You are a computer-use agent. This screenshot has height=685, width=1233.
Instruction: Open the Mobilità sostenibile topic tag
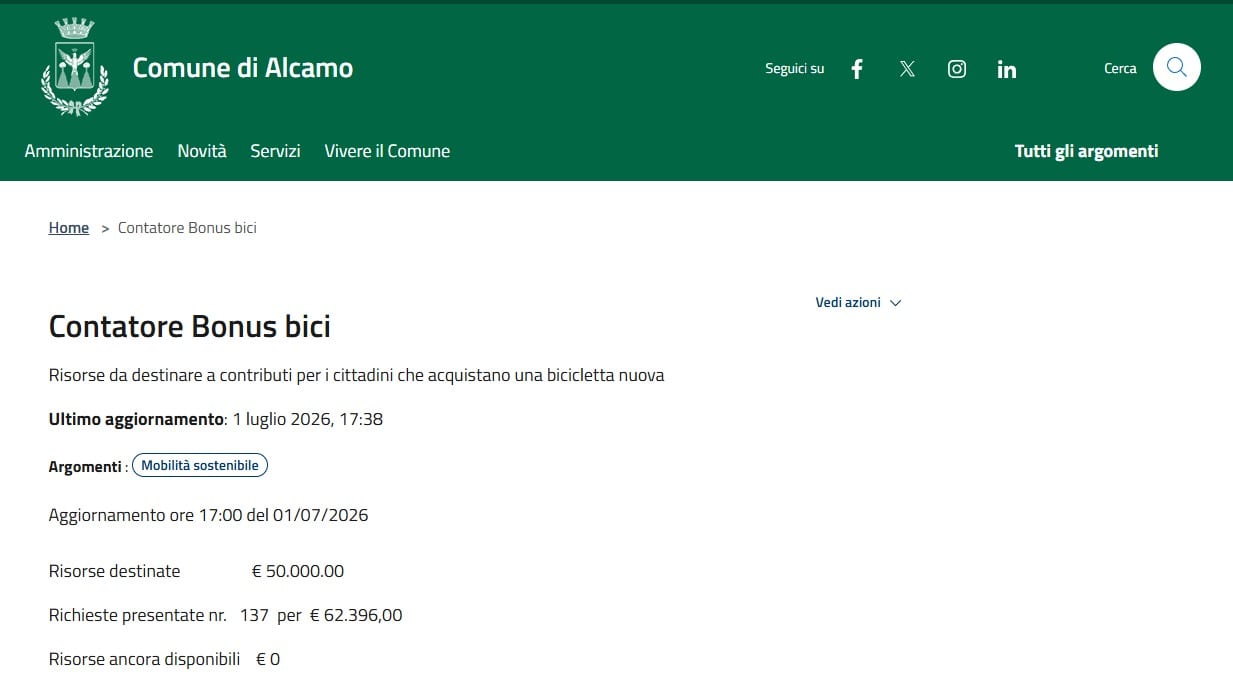pyautogui.click(x=200, y=465)
